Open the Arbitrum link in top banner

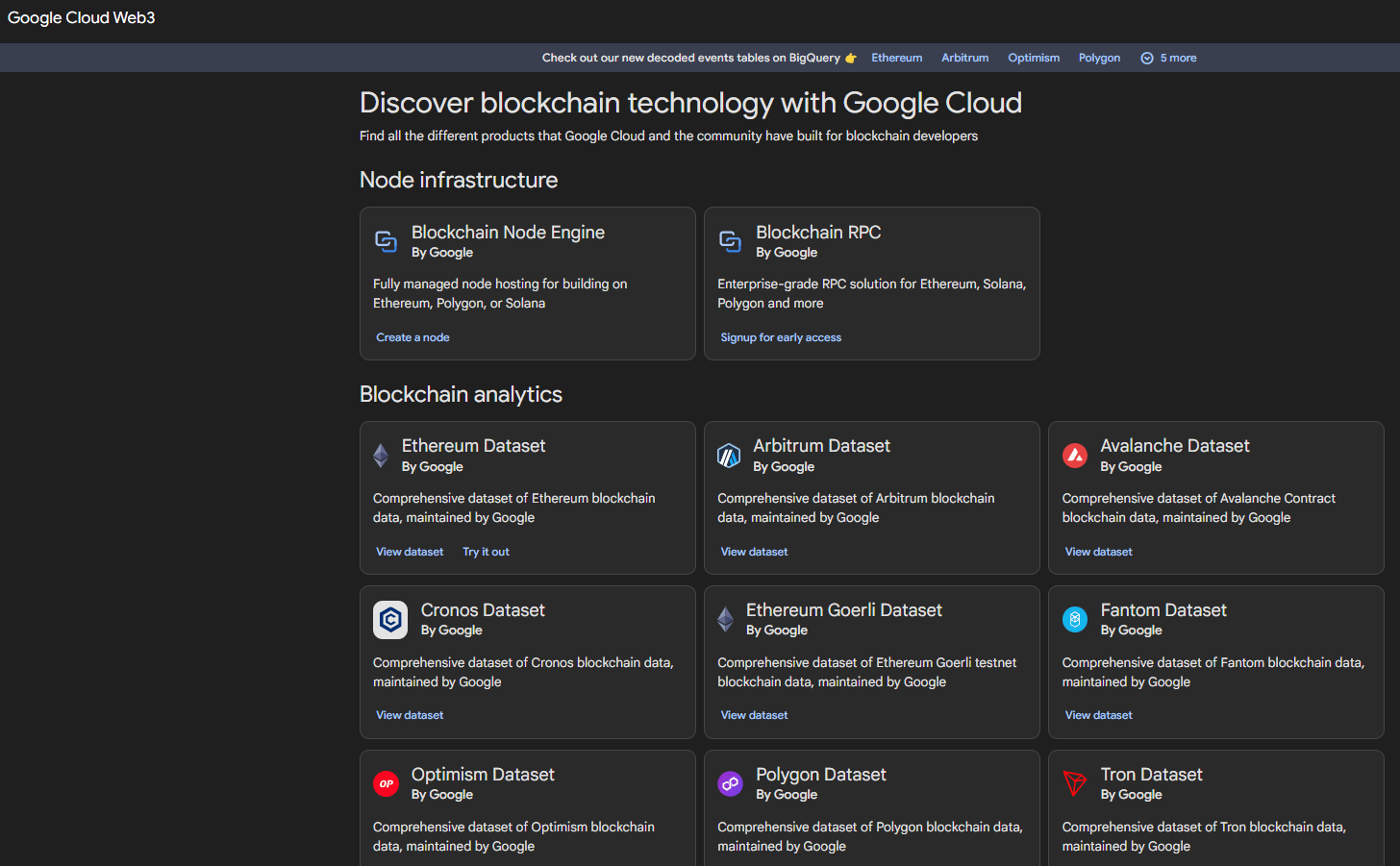(x=965, y=58)
